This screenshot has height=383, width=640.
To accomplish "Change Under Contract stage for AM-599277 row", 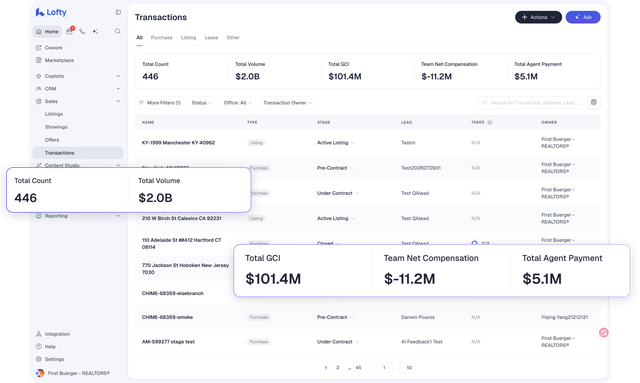I will 338,342.
